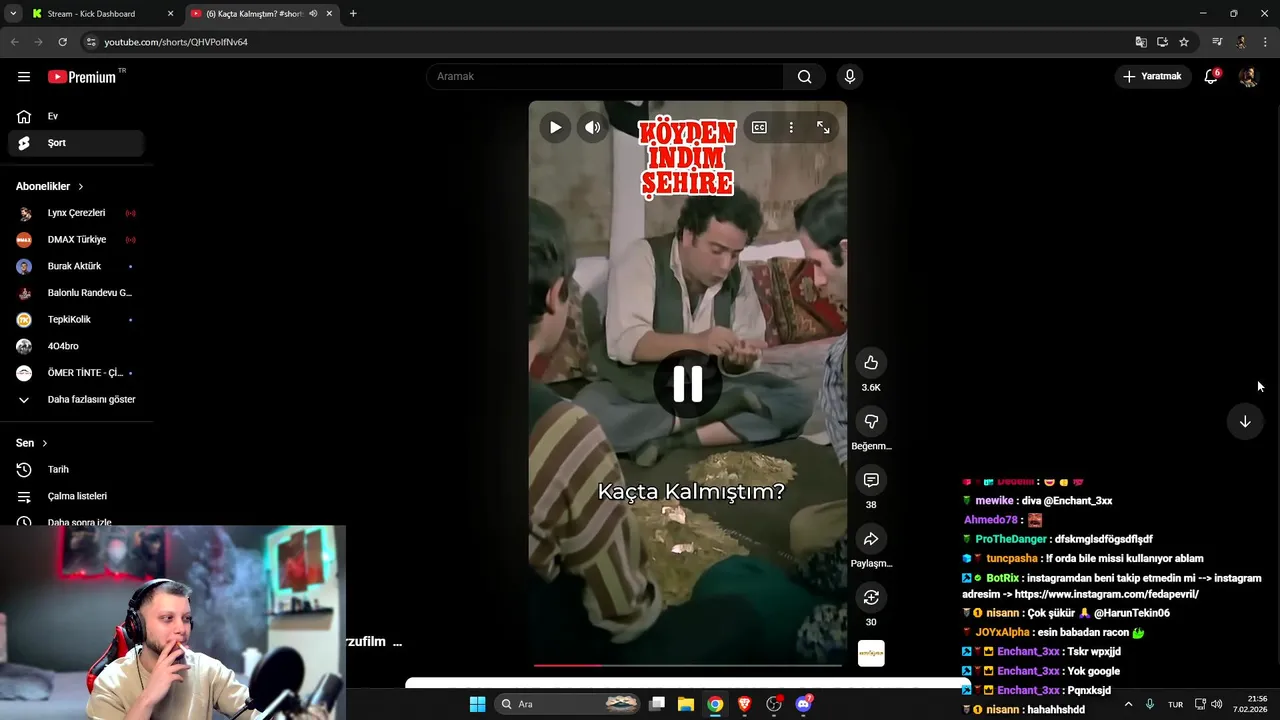The image size is (1280, 720).
Task: Share this short via Paylaşım icon
Action: coord(871,539)
